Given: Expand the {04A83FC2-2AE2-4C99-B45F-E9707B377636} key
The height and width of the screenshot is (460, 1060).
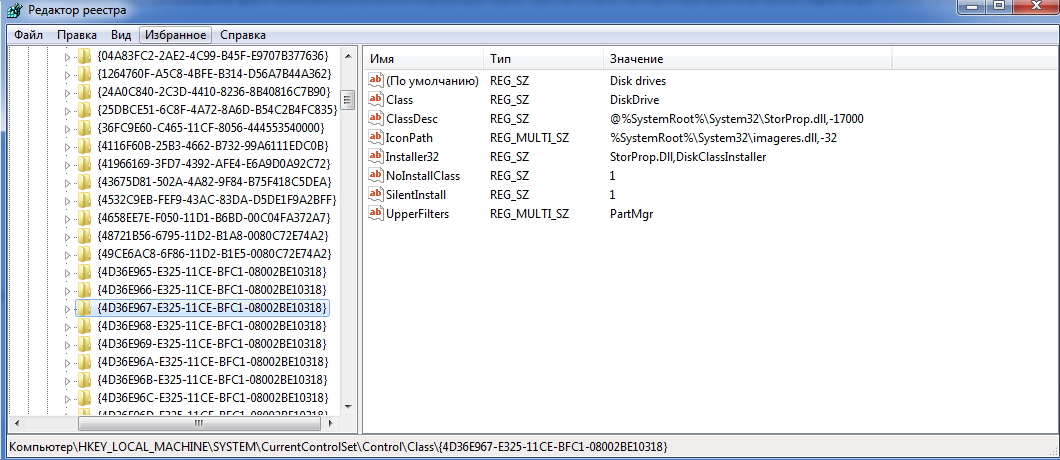Looking at the screenshot, I should (x=67, y=56).
